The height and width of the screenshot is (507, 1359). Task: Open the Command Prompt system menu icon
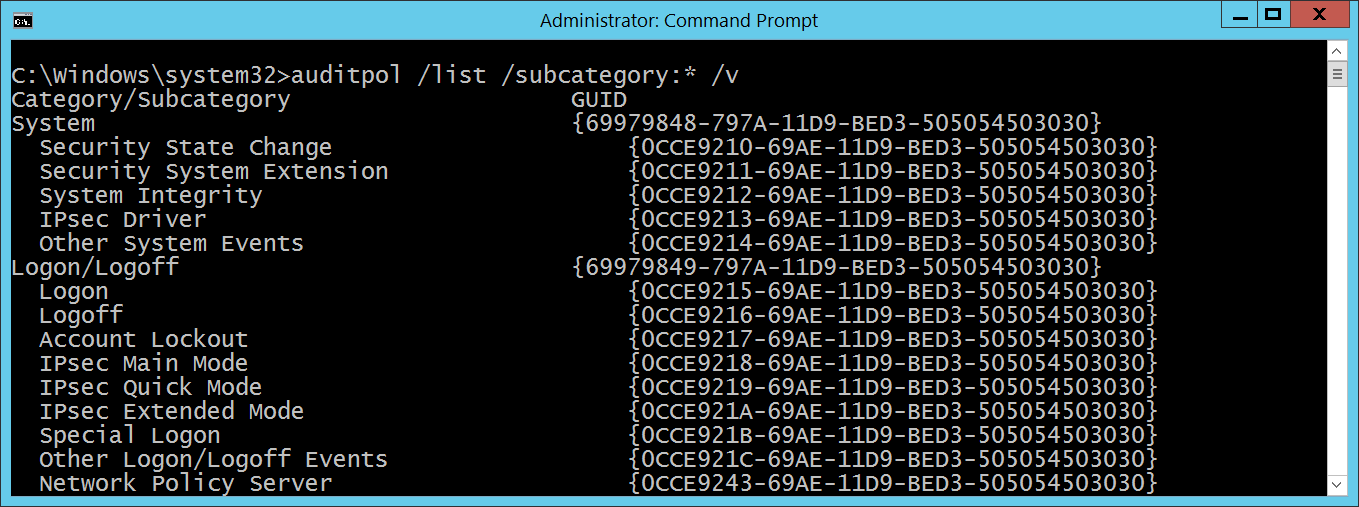(x=23, y=19)
